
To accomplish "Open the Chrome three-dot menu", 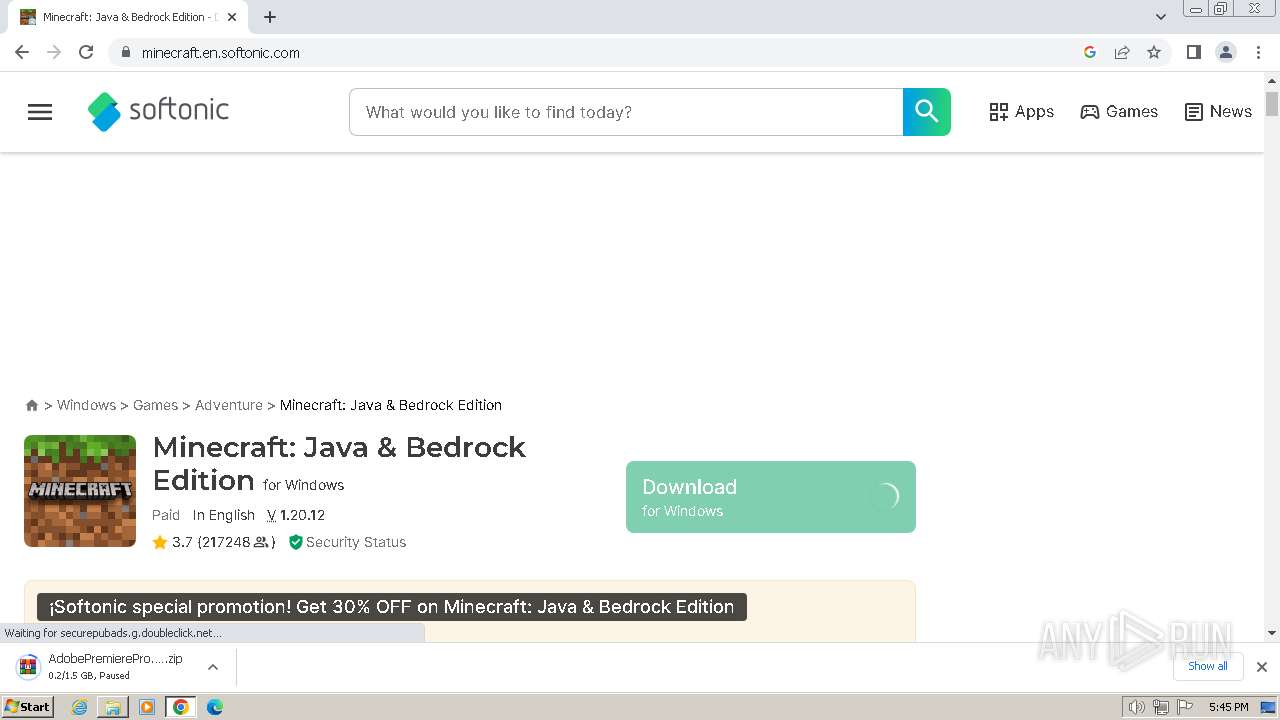I will tap(1258, 52).
